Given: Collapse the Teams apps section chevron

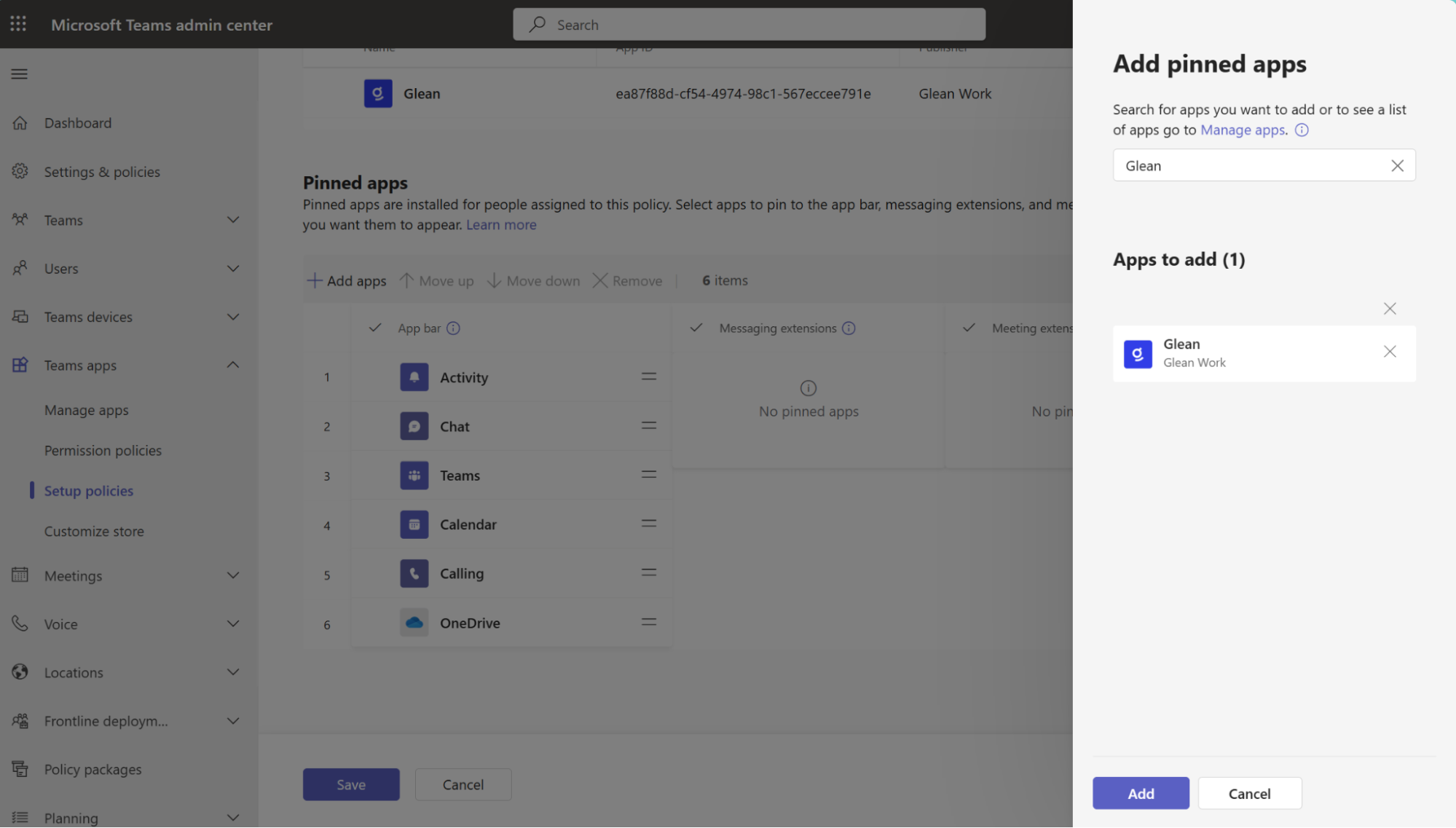Looking at the screenshot, I should (233, 365).
